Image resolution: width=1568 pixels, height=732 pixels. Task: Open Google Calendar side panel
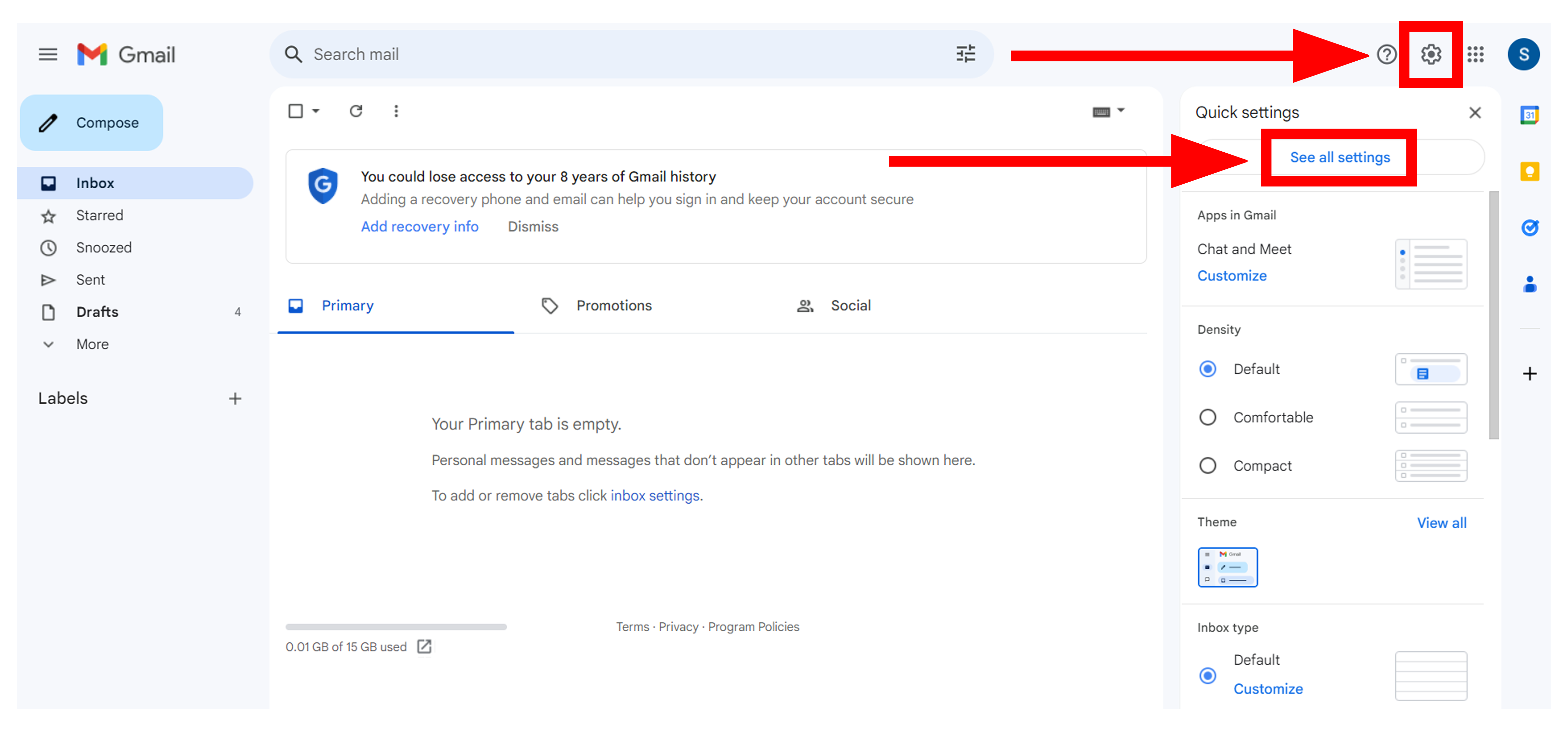(1529, 115)
